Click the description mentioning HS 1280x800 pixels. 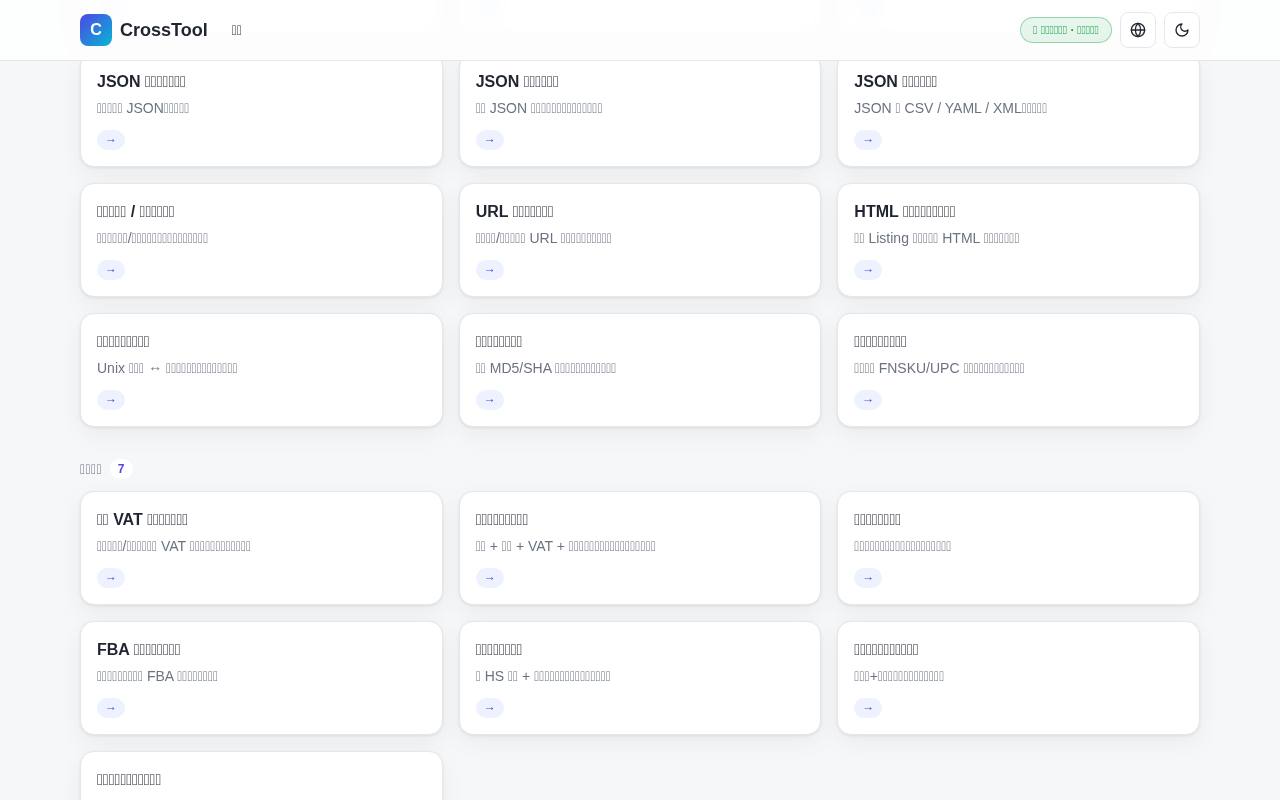543,676
